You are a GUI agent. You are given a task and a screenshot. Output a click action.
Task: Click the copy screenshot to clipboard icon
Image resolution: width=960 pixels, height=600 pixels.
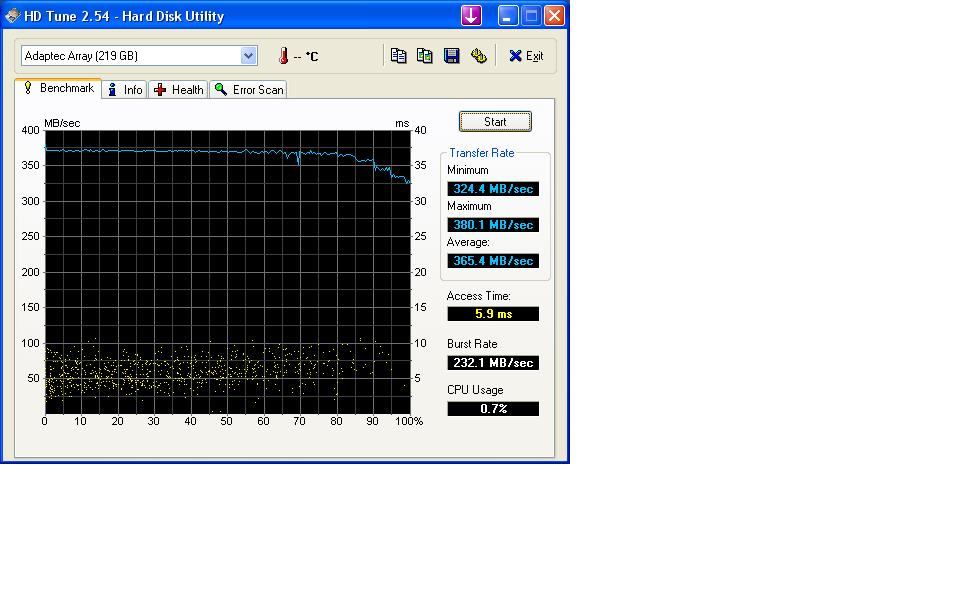[424, 56]
